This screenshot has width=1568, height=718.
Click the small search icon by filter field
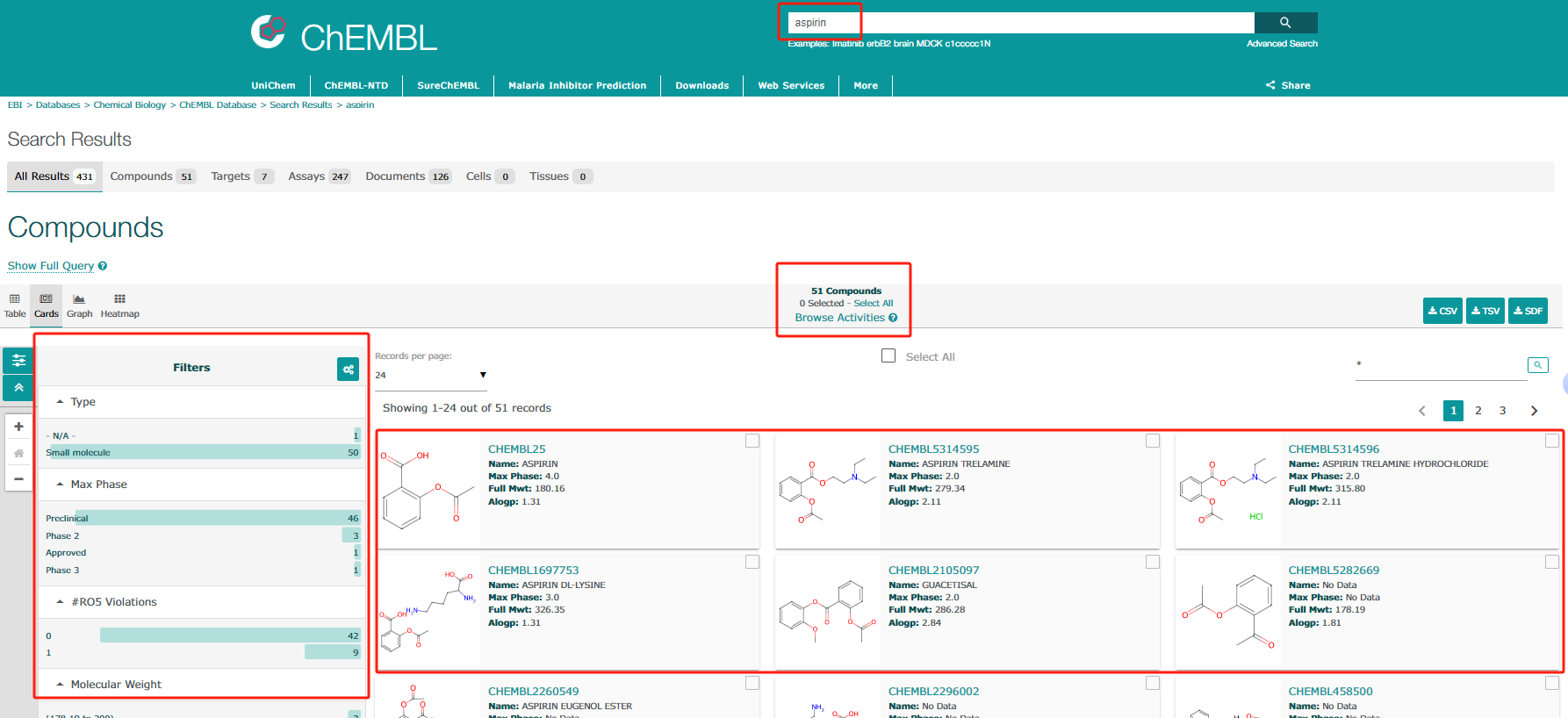[x=1537, y=365]
